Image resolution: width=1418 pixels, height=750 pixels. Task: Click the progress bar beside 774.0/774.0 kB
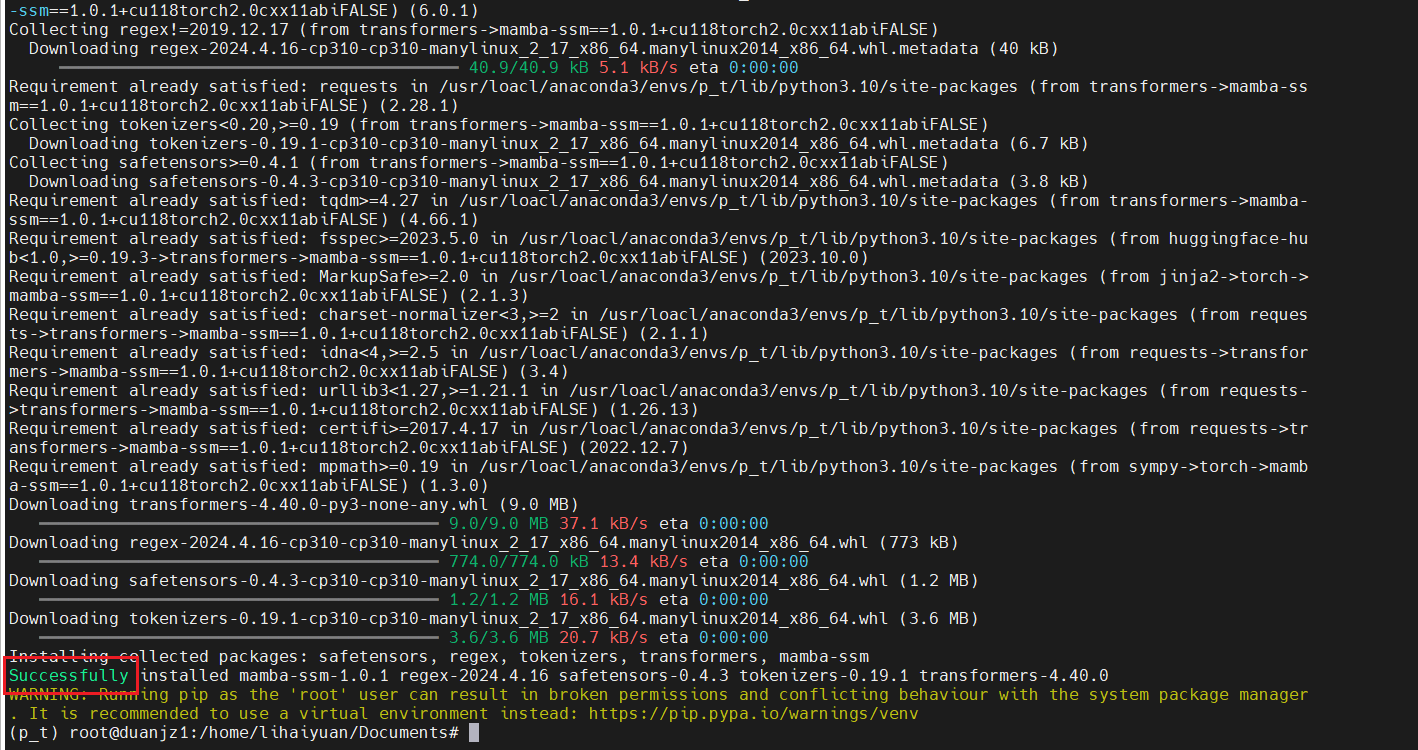239,562
